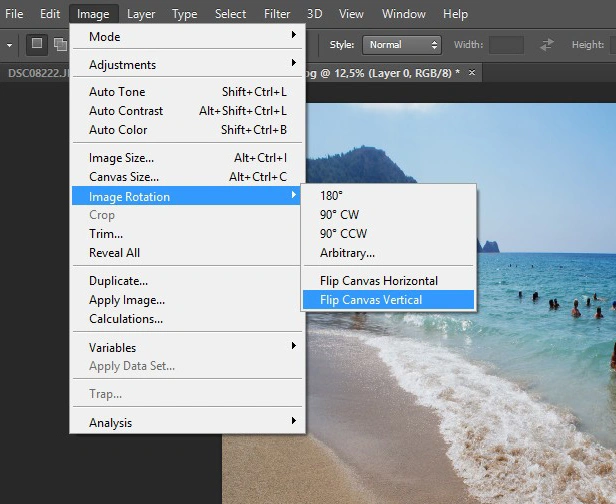Viewport: 616px width, 504px height.
Task: Switch to the DSC08222 document tab
Action: [38, 73]
